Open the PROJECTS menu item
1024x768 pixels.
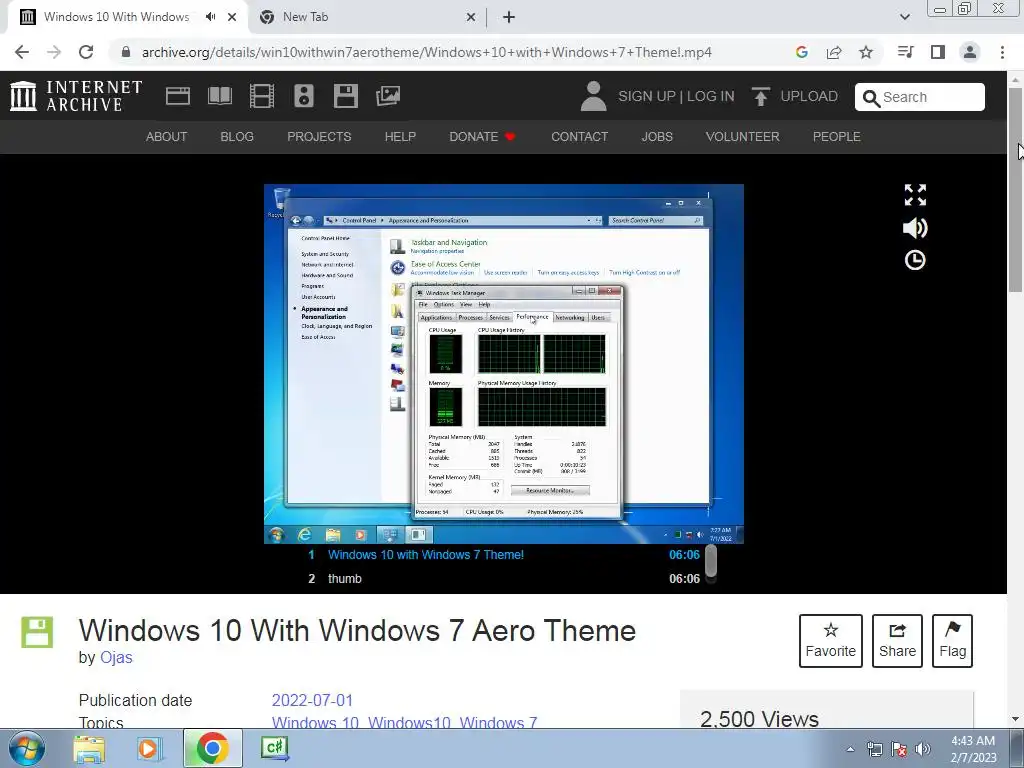(x=319, y=136)
